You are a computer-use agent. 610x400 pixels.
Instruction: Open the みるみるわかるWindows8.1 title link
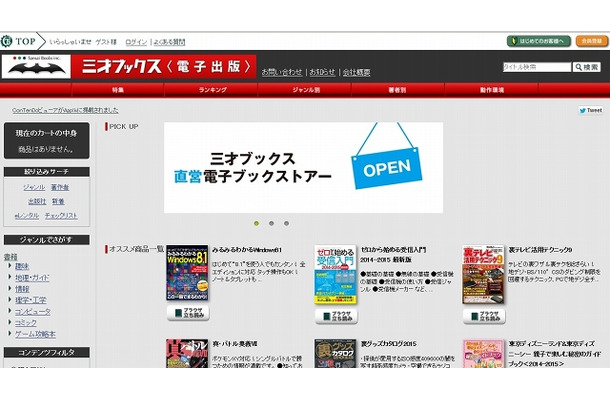point(247,250)
